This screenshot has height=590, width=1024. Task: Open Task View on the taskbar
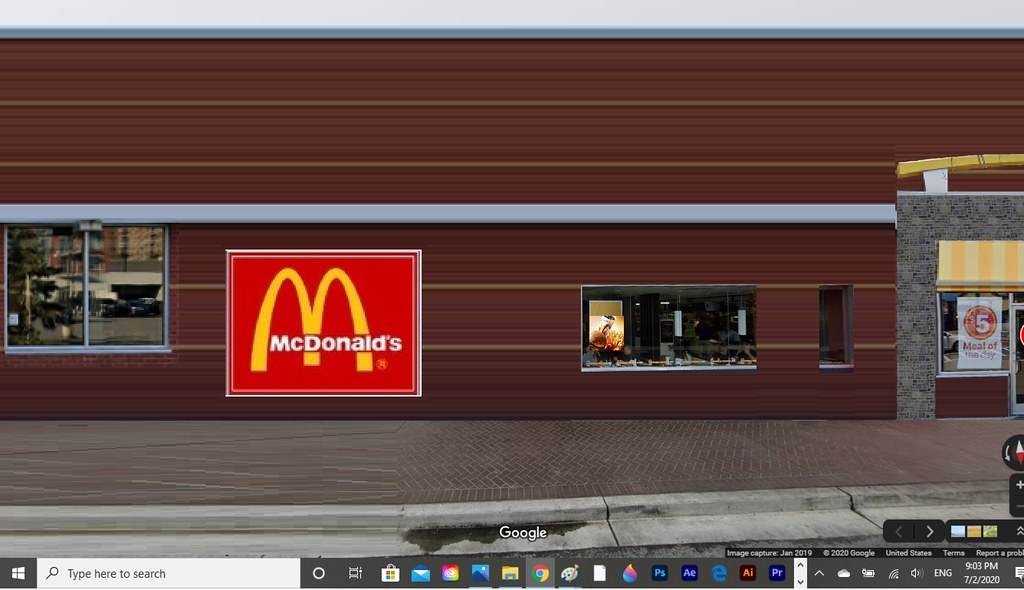click(x=355, y=573)
